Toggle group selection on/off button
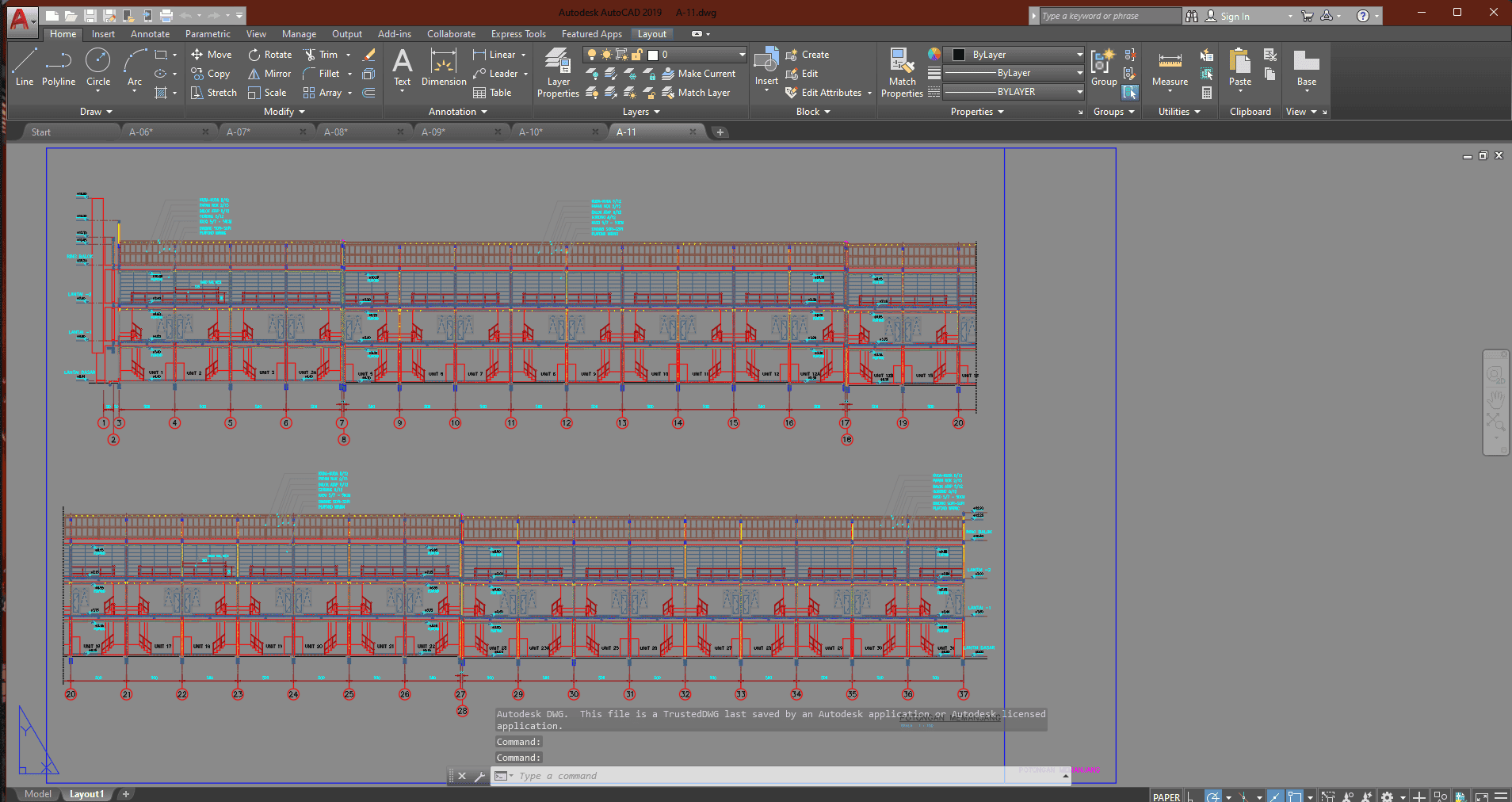 click(1130, 93)
